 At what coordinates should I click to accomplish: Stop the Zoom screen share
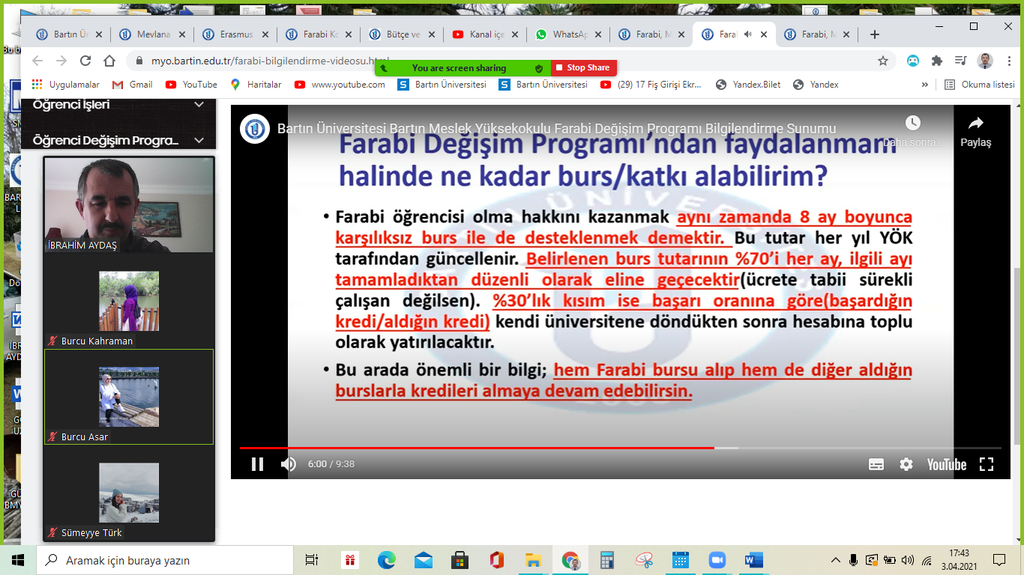(x=584, y=68)
